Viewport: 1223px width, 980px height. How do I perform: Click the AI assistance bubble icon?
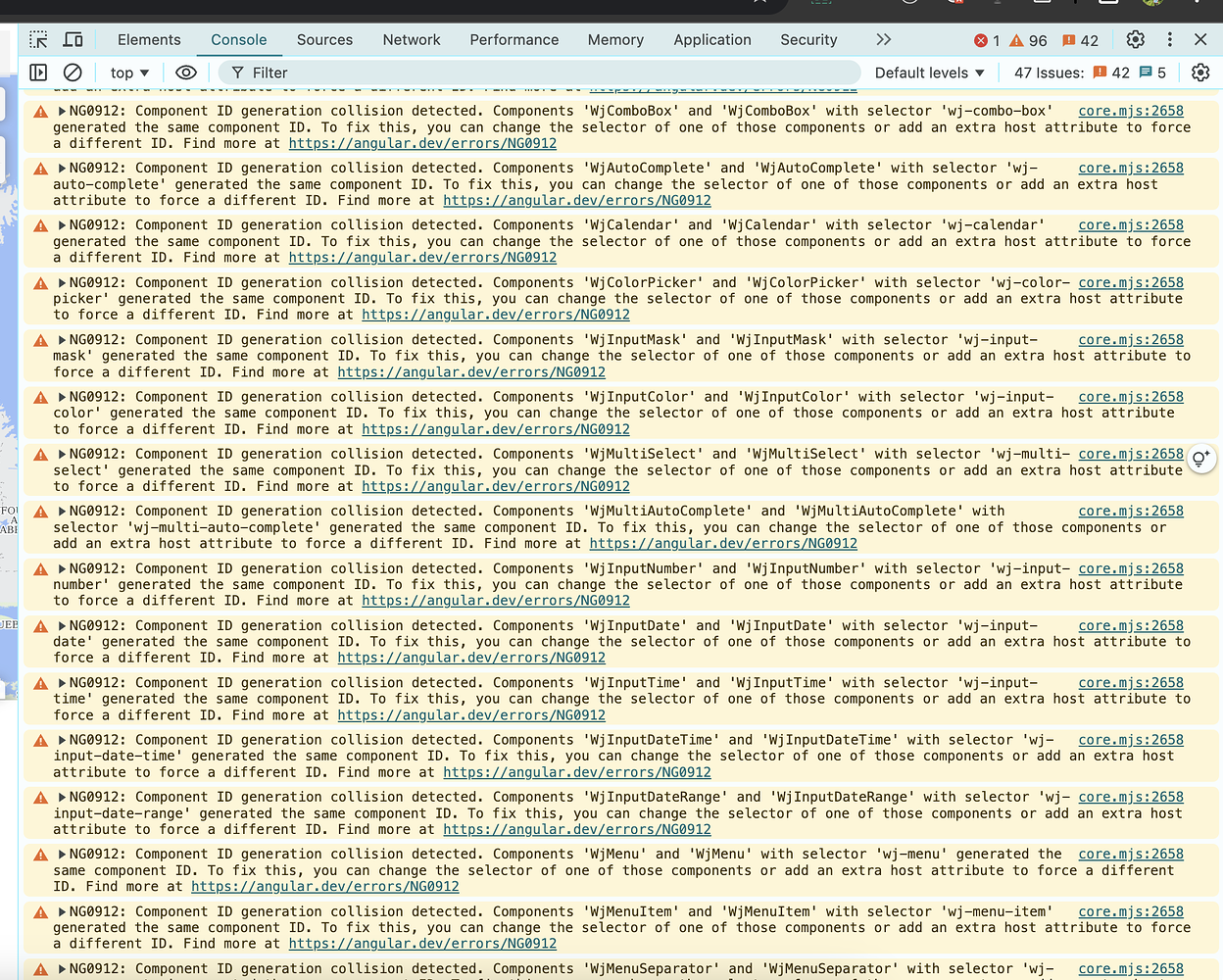click(1201, 458)
